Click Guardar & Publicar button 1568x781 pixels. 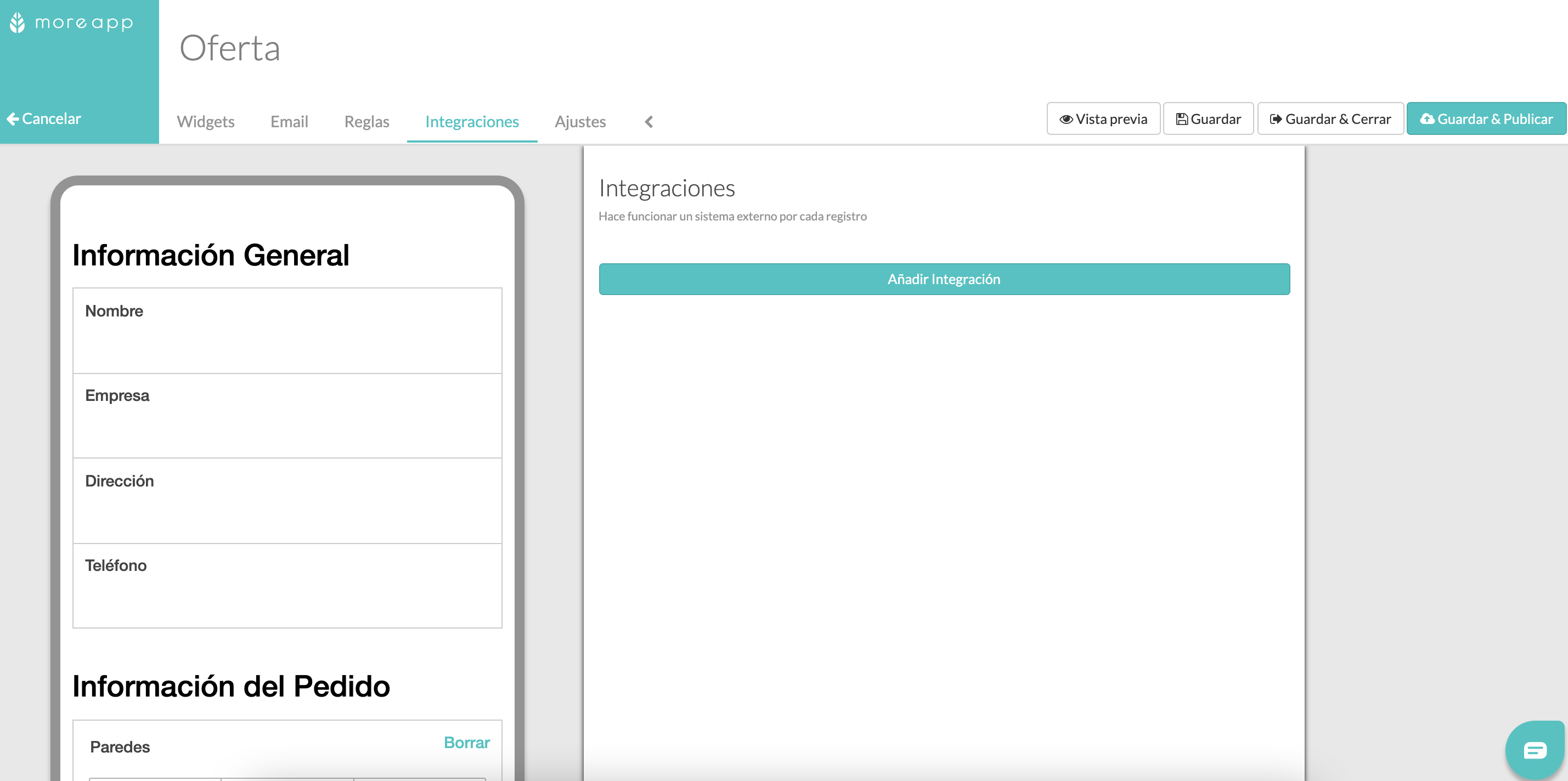coord(1486,118)
